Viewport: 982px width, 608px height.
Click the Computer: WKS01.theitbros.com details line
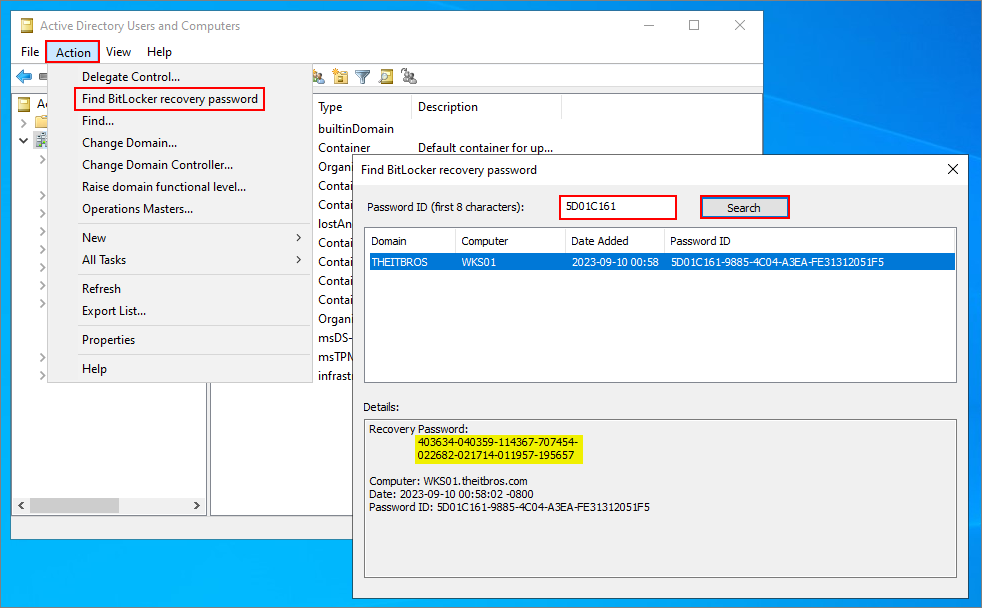click(x=448, y=481)
